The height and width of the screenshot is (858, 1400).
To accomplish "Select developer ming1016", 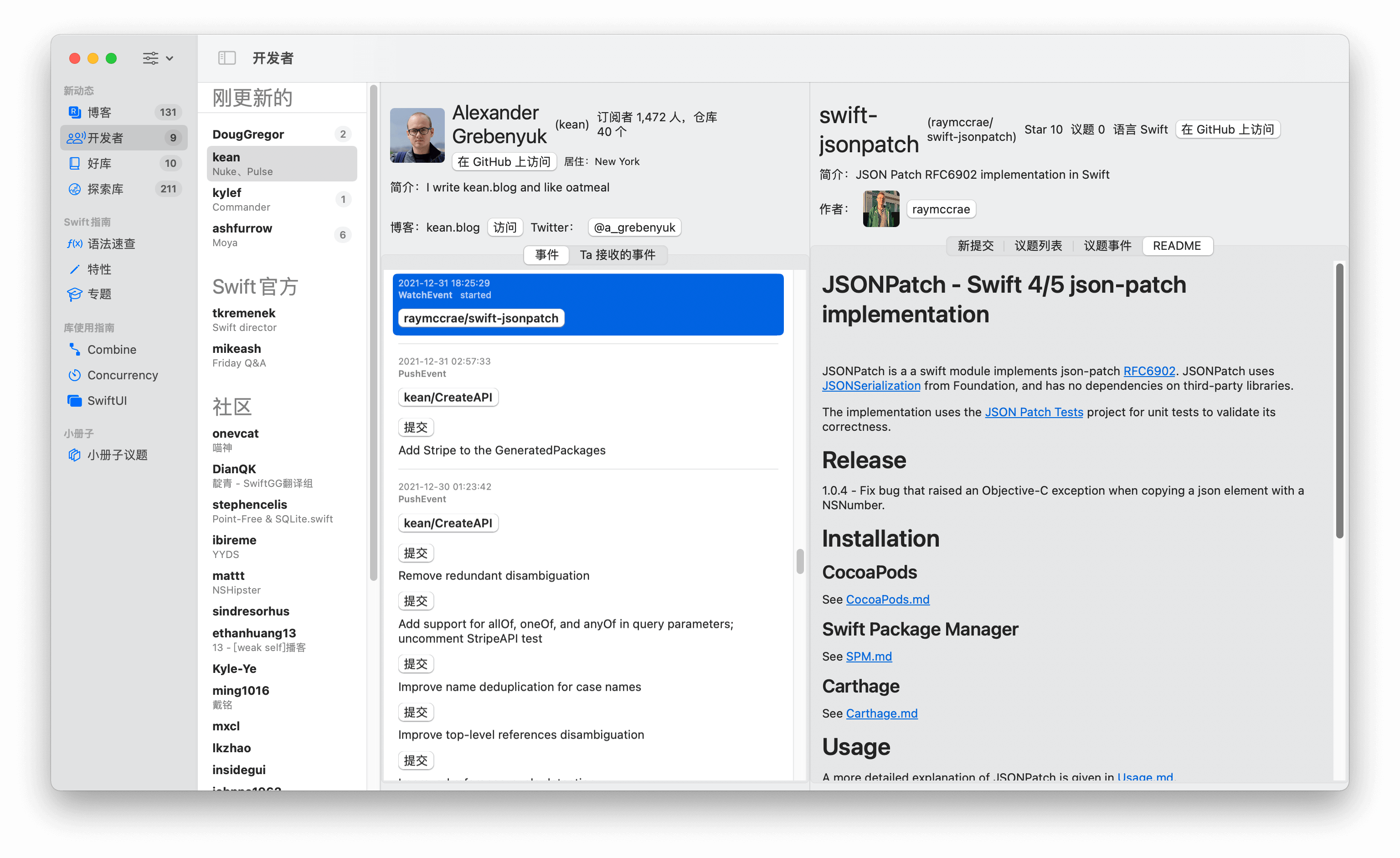I will 282,697.
